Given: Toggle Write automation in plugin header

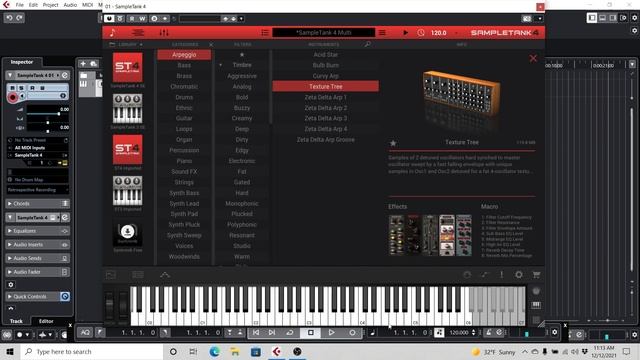Looking at the screenshot, I should point(142,18).
